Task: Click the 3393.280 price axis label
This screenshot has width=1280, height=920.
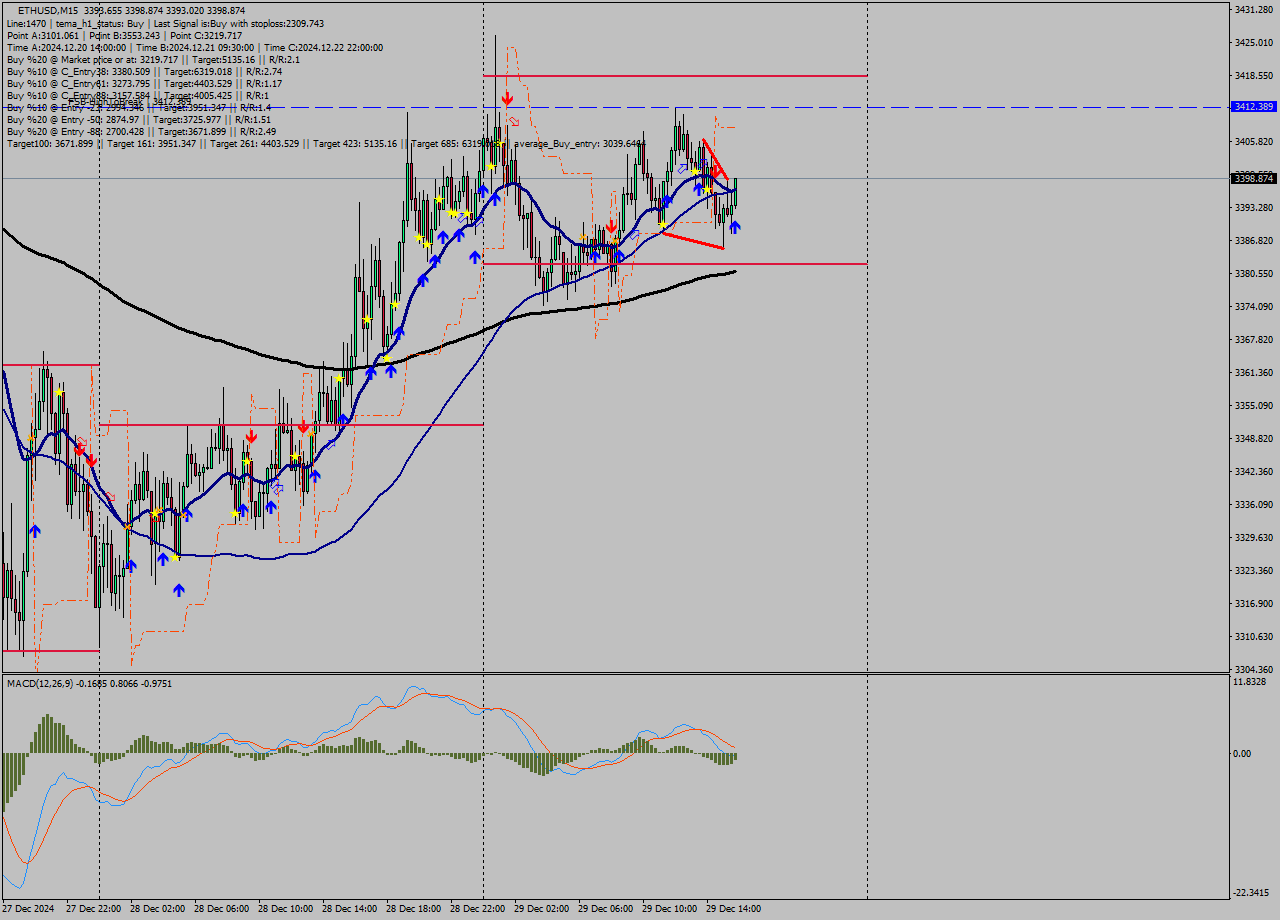Action: [x=1253, y=207]
